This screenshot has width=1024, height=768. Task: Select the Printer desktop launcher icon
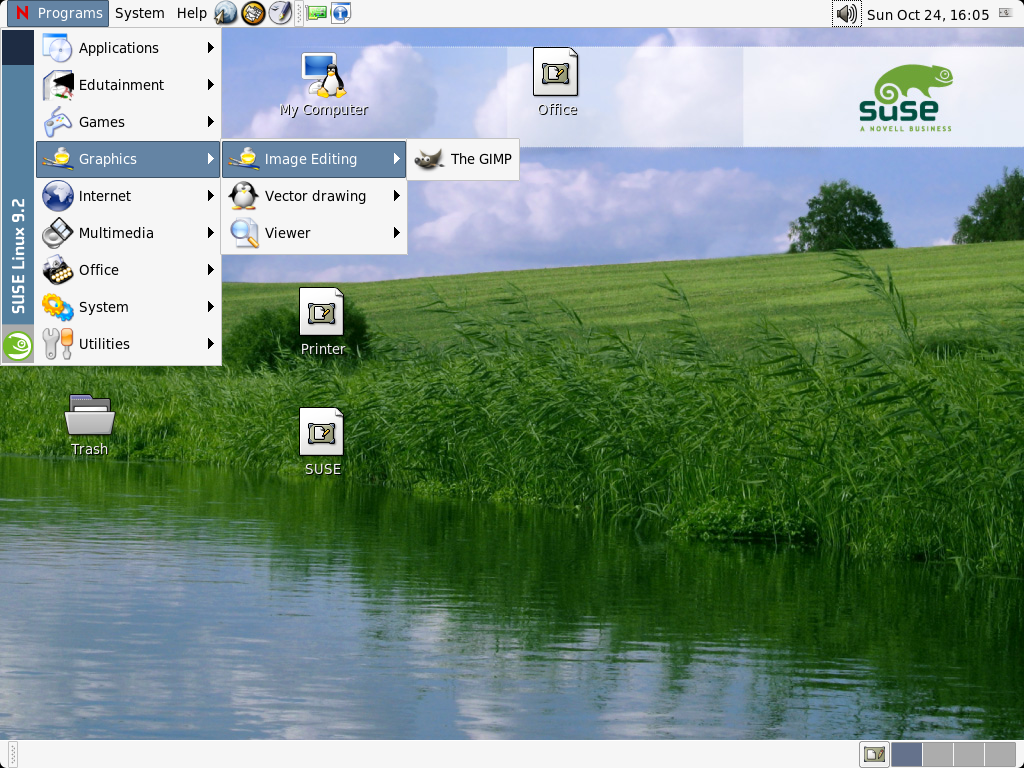(x=322, y=323)
